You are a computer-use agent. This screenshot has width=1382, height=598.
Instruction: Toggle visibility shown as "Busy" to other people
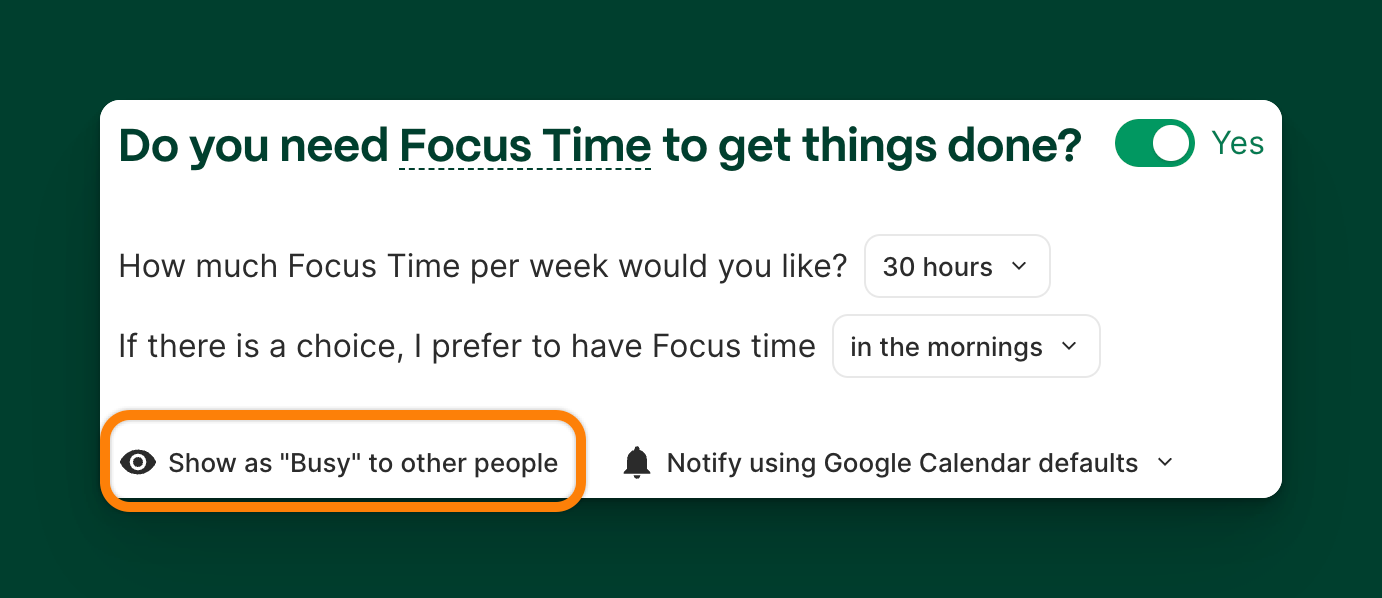(x=344, y=462)
